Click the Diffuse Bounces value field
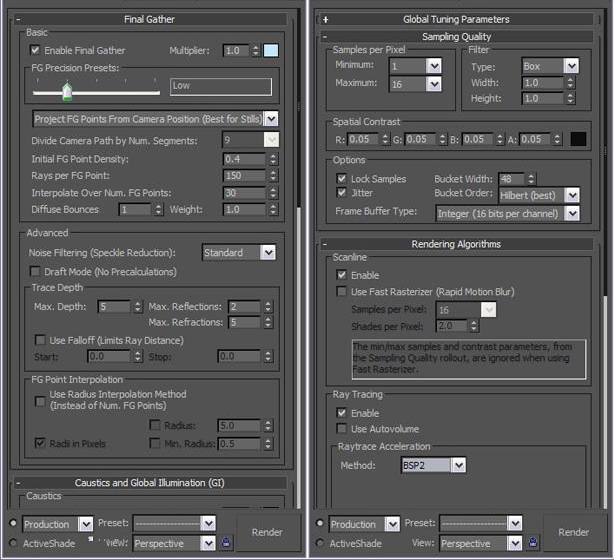 coord(135,210)
